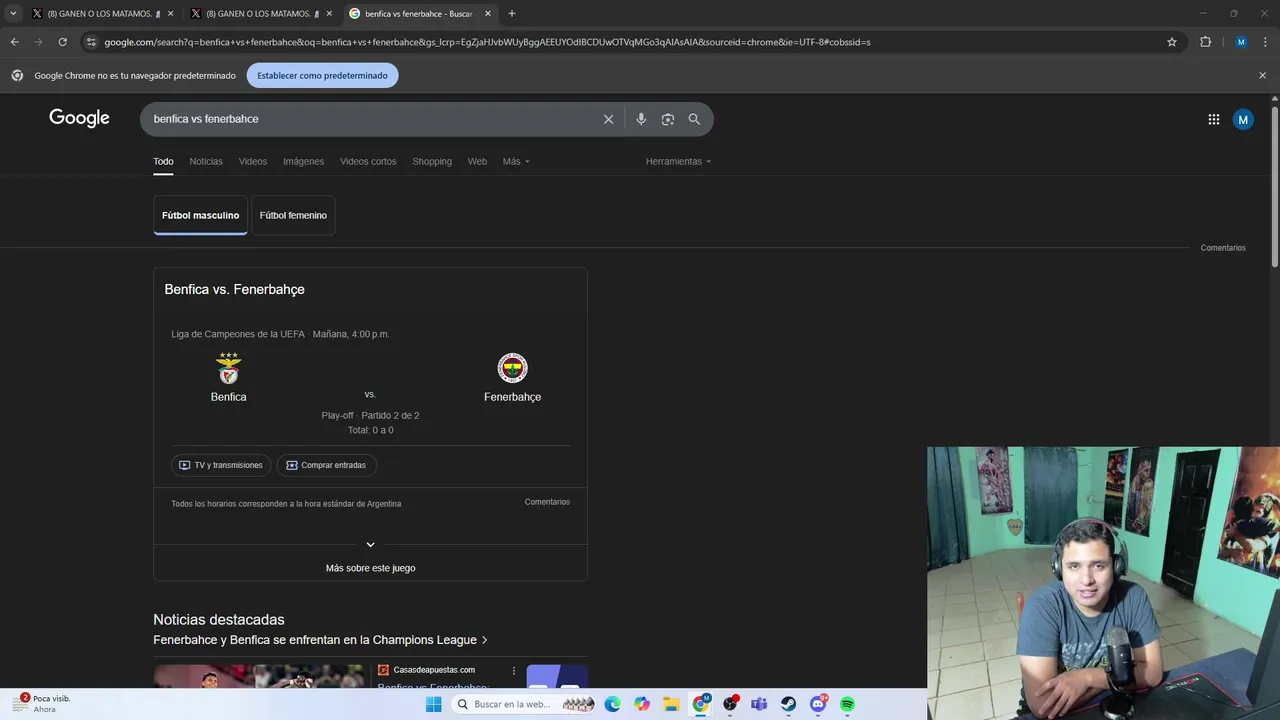The height and width of the screenshot is (720, 1280).
Task: Open Chrome extensions puzzle icon
Action: click(x=1205, y=42)
